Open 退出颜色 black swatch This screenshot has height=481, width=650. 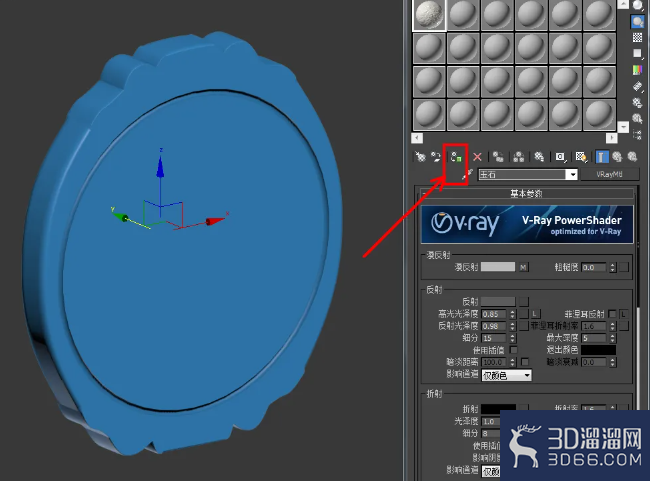coord(598,350)
